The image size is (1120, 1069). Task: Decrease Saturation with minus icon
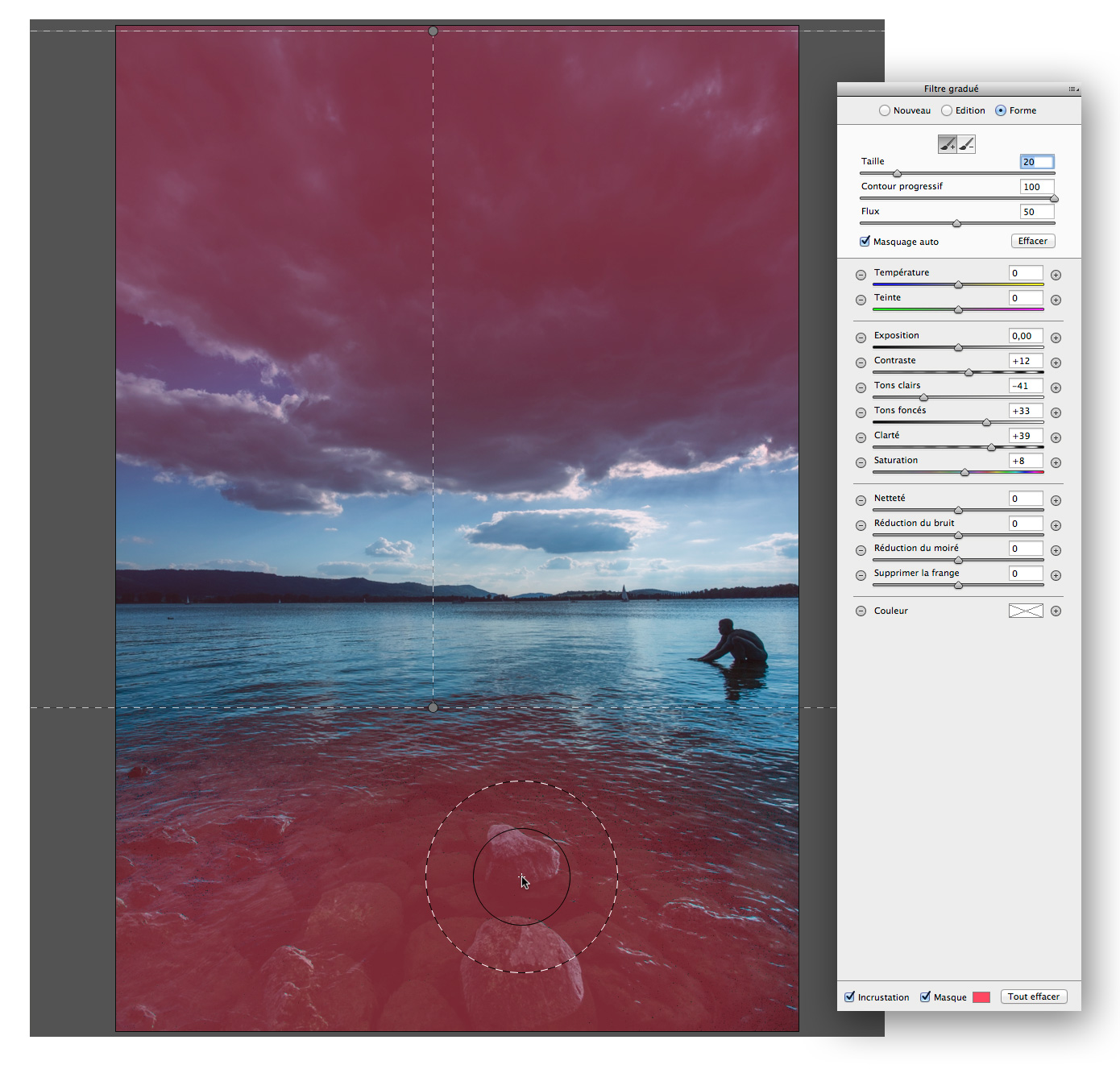point(861,462)
